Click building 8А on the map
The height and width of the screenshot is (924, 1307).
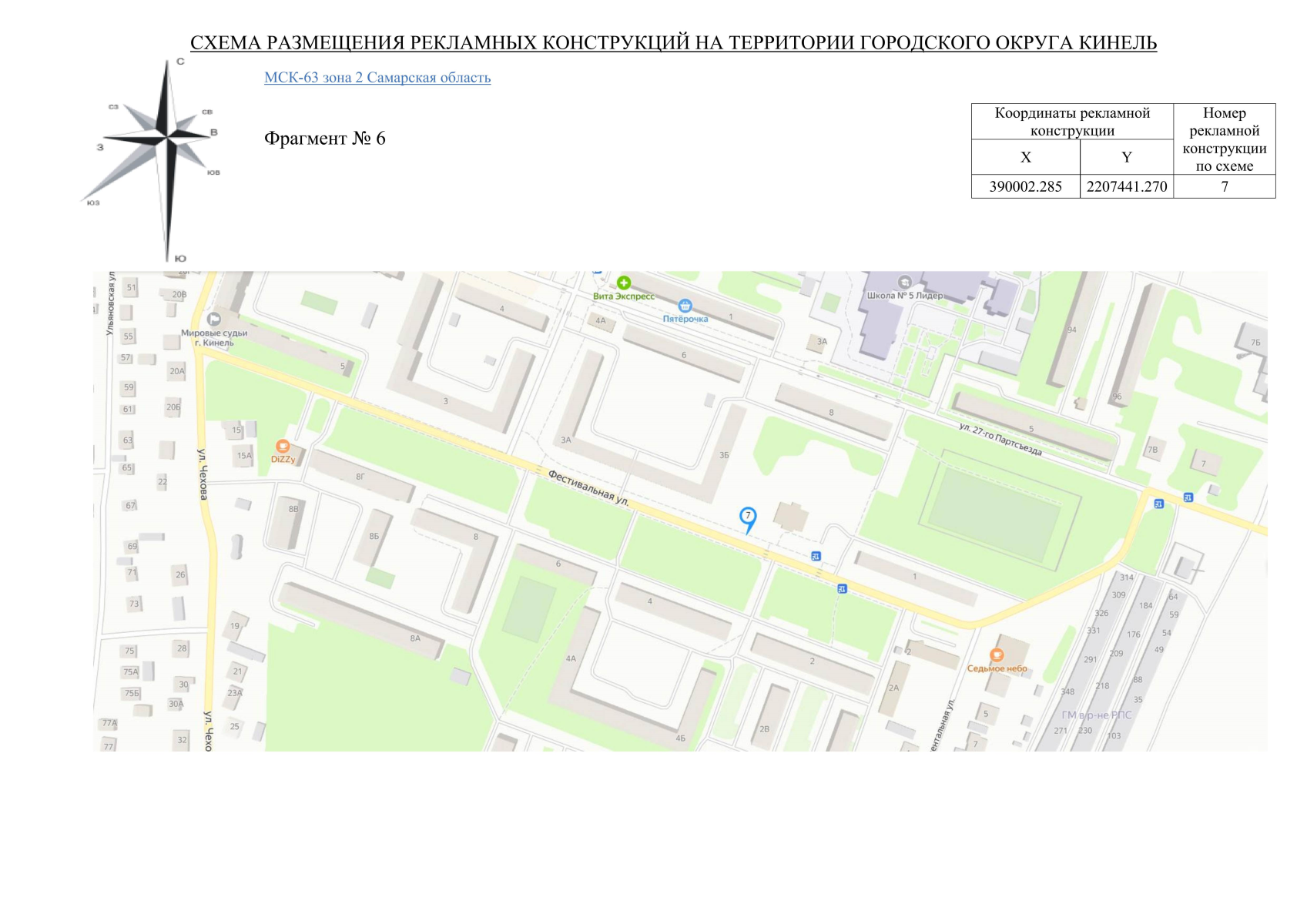pyautogui.click(x=415, y=638)
